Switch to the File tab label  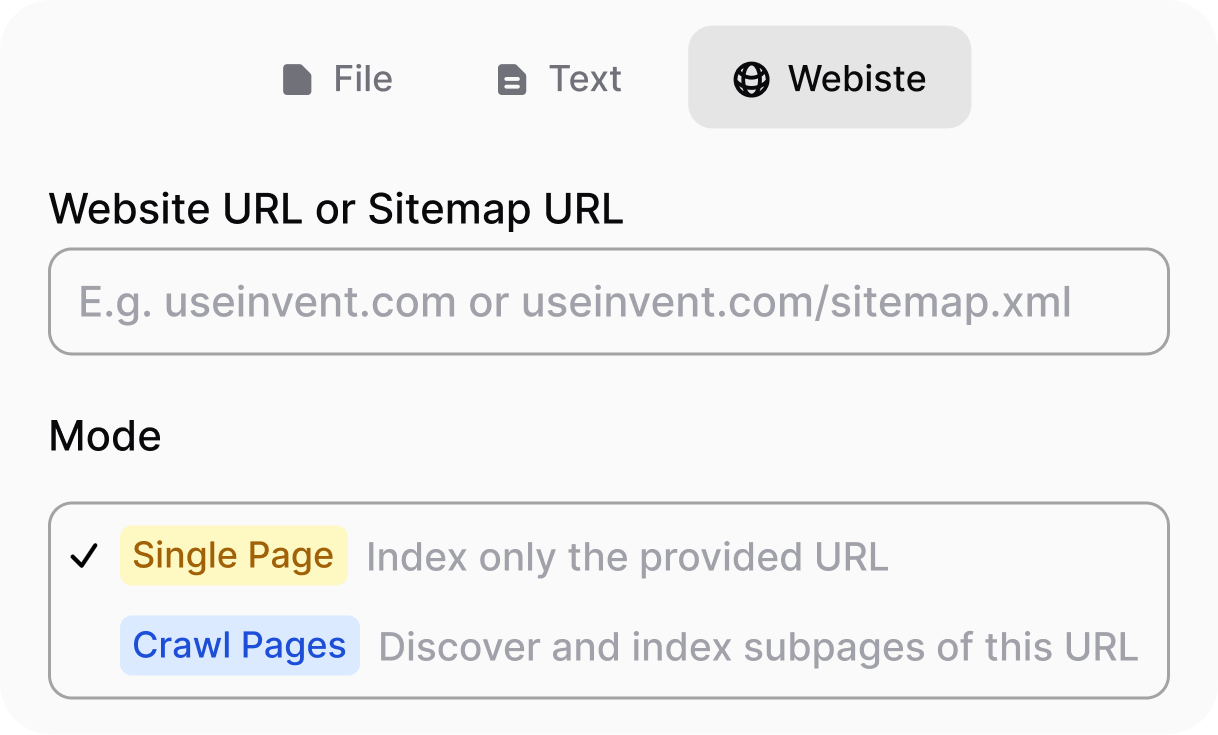(x=363, y=79)
